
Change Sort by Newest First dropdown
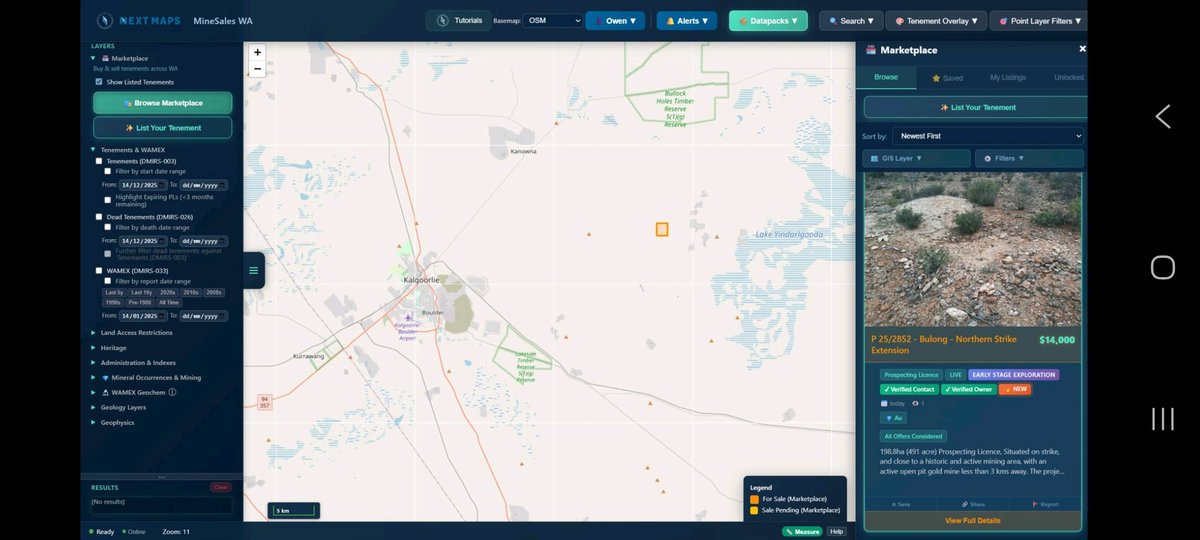tap(990, 136)
